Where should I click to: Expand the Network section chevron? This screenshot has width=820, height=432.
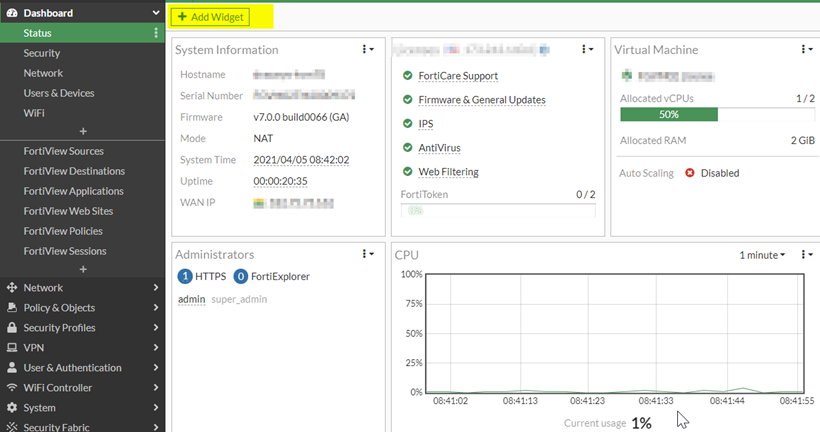click(156, 288)
